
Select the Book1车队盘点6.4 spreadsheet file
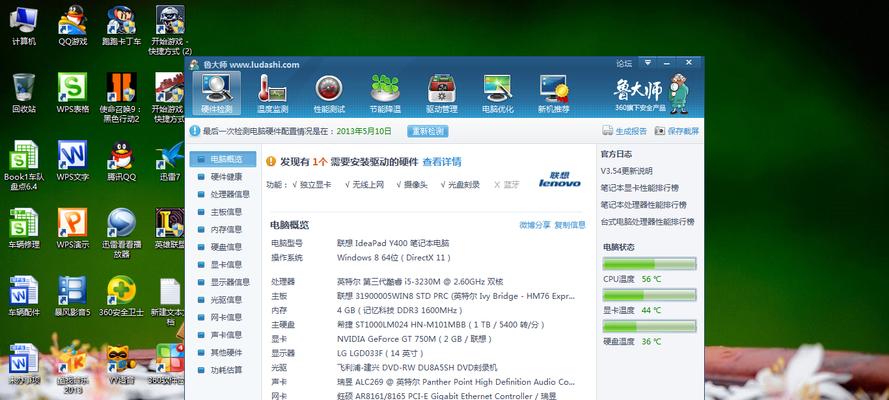tap(23, 165)
